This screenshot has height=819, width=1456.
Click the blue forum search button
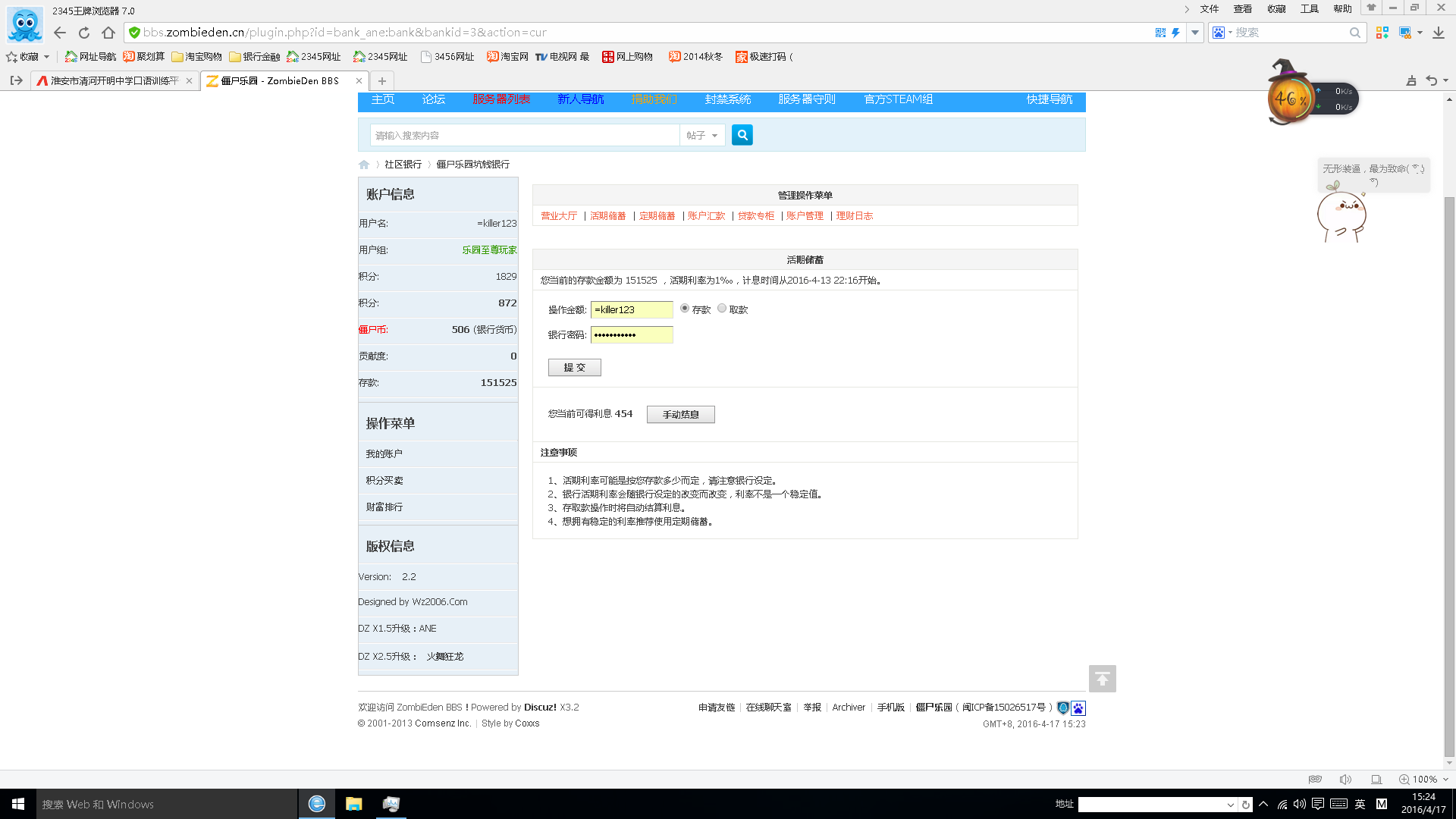742,135
